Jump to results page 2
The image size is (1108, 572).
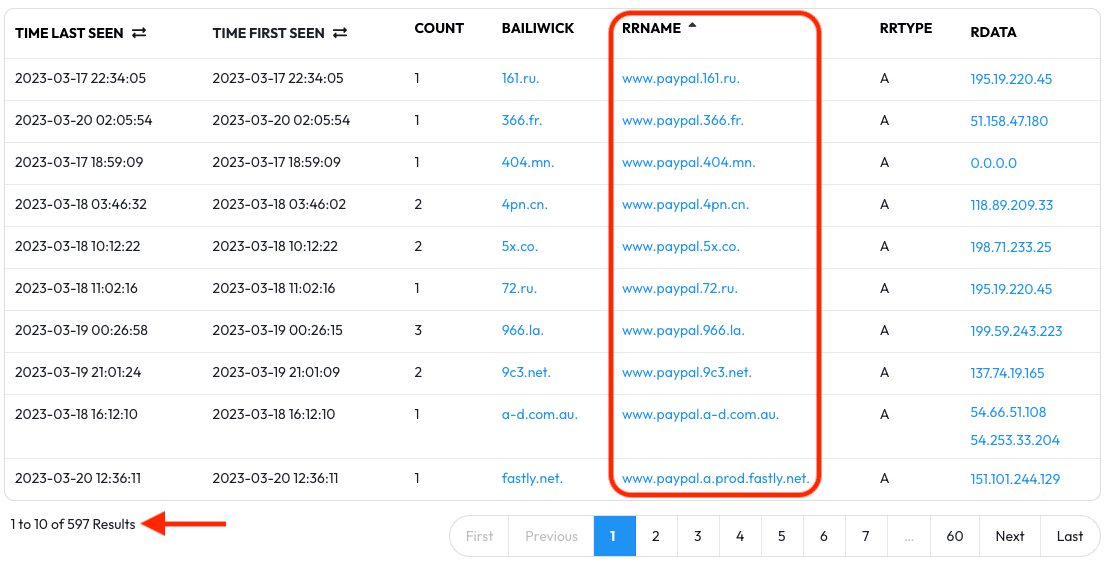click(656, 536)
